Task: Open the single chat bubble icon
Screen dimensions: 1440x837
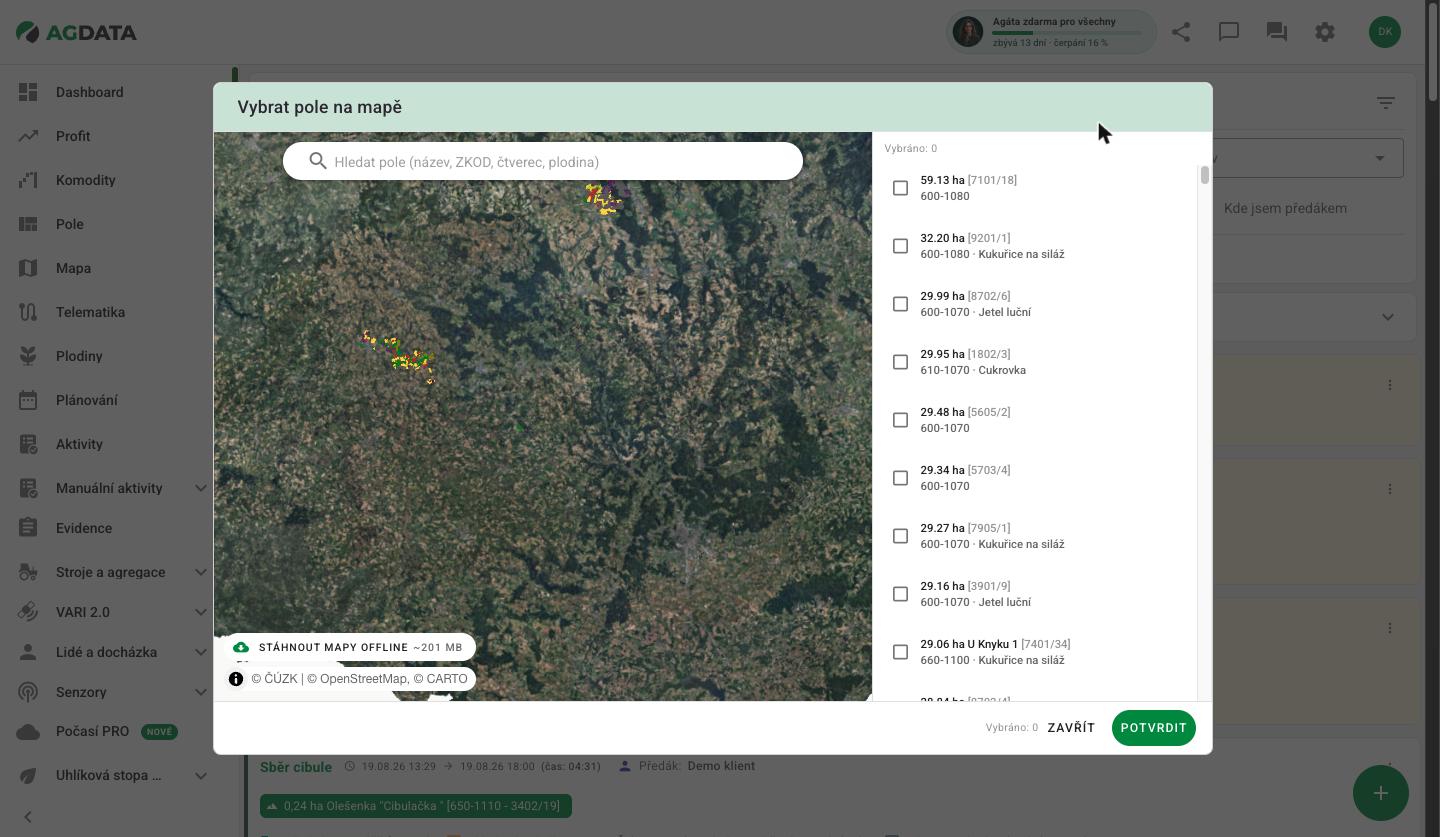Action: [1229, 32]
